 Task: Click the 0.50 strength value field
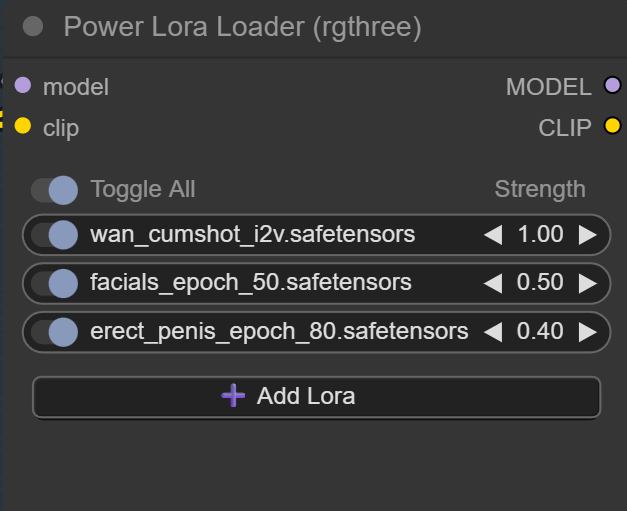coord(540,282)
